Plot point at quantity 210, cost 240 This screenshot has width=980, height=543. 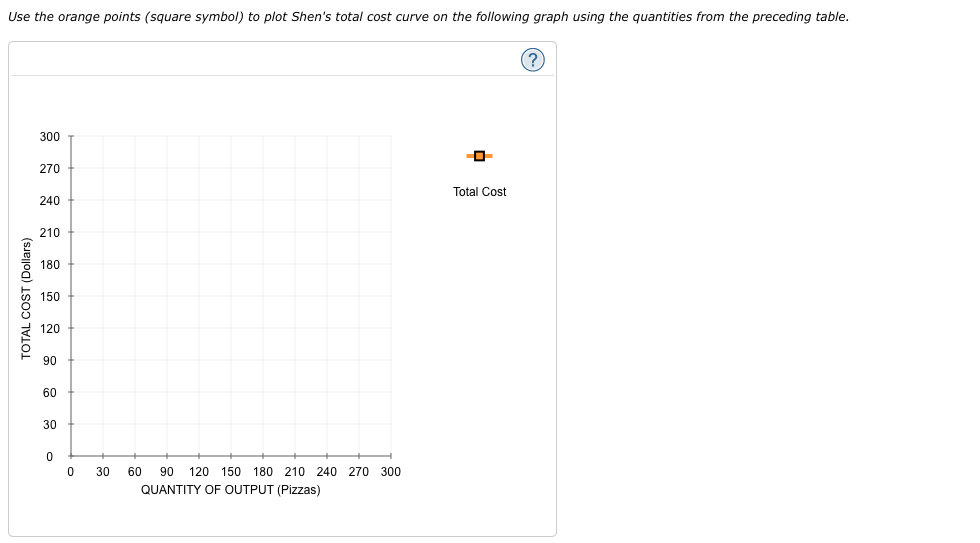(295, 201)
